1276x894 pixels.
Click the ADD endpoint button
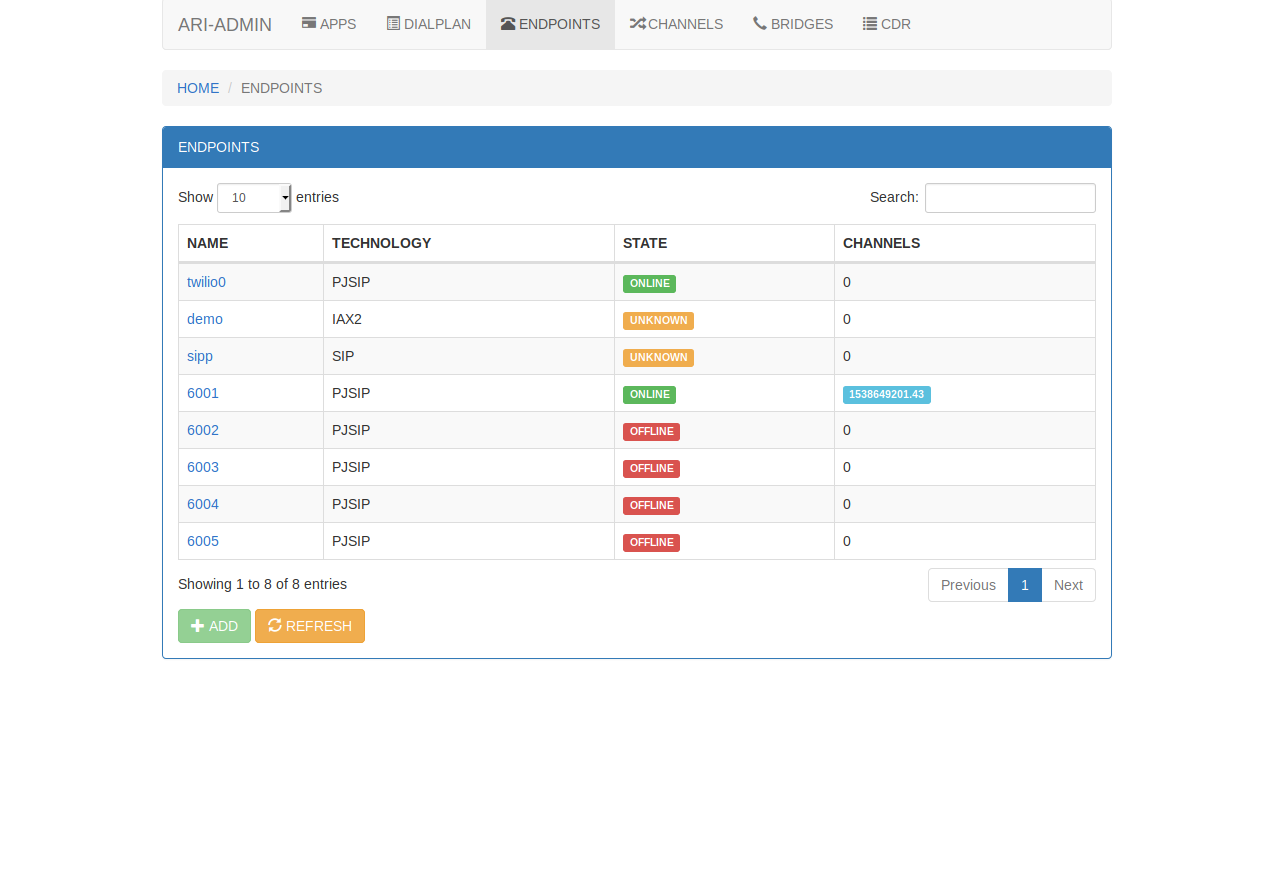[x=214, y=626]
